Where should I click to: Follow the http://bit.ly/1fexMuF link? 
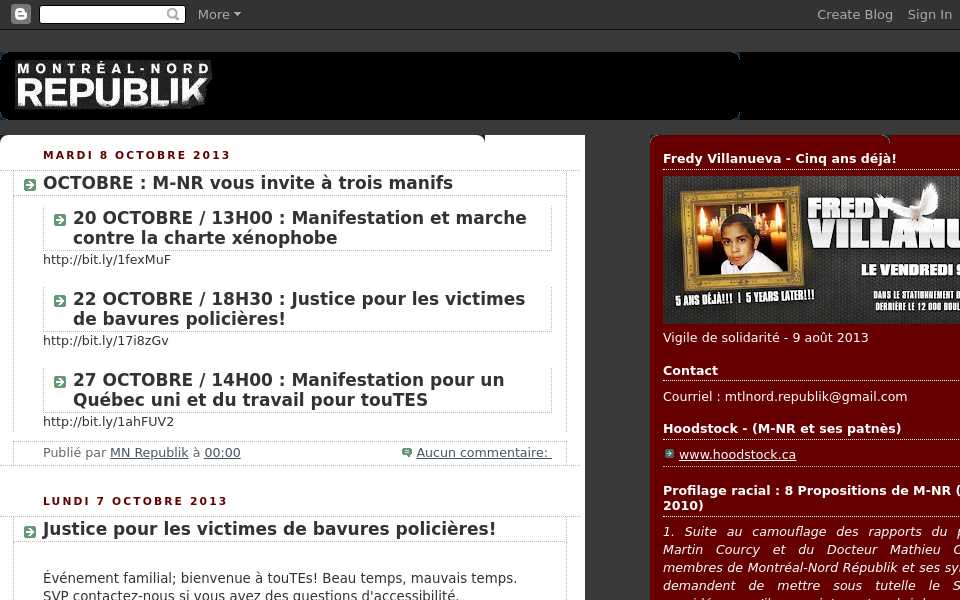(107, 259)
